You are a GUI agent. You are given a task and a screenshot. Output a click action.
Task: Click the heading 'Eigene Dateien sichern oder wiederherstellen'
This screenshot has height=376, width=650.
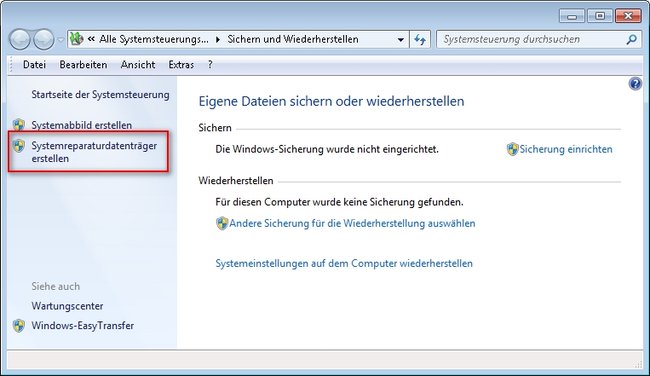(331, 101)
